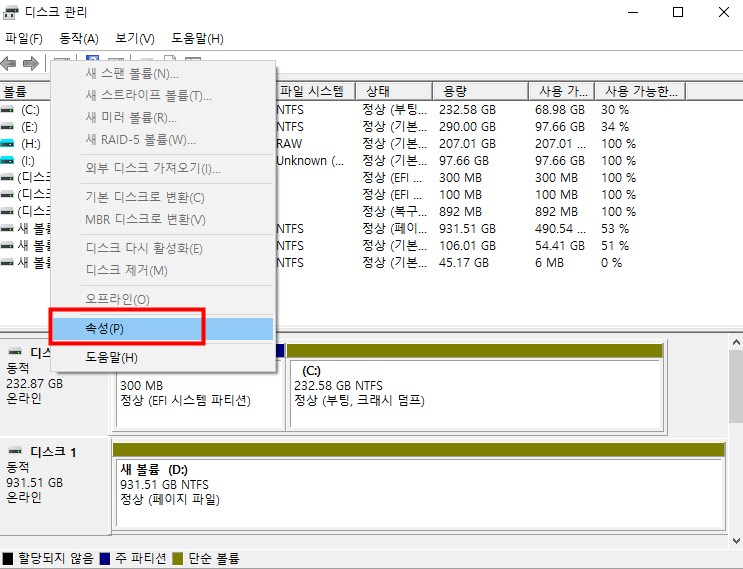Choose 속성(P) in the context menu

[163, 328]
